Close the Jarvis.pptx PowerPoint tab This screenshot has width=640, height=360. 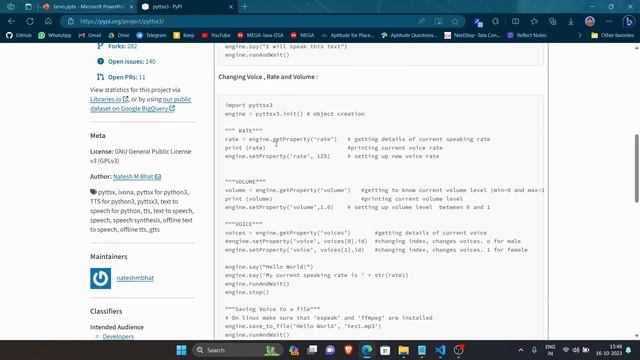coord(131,7)
